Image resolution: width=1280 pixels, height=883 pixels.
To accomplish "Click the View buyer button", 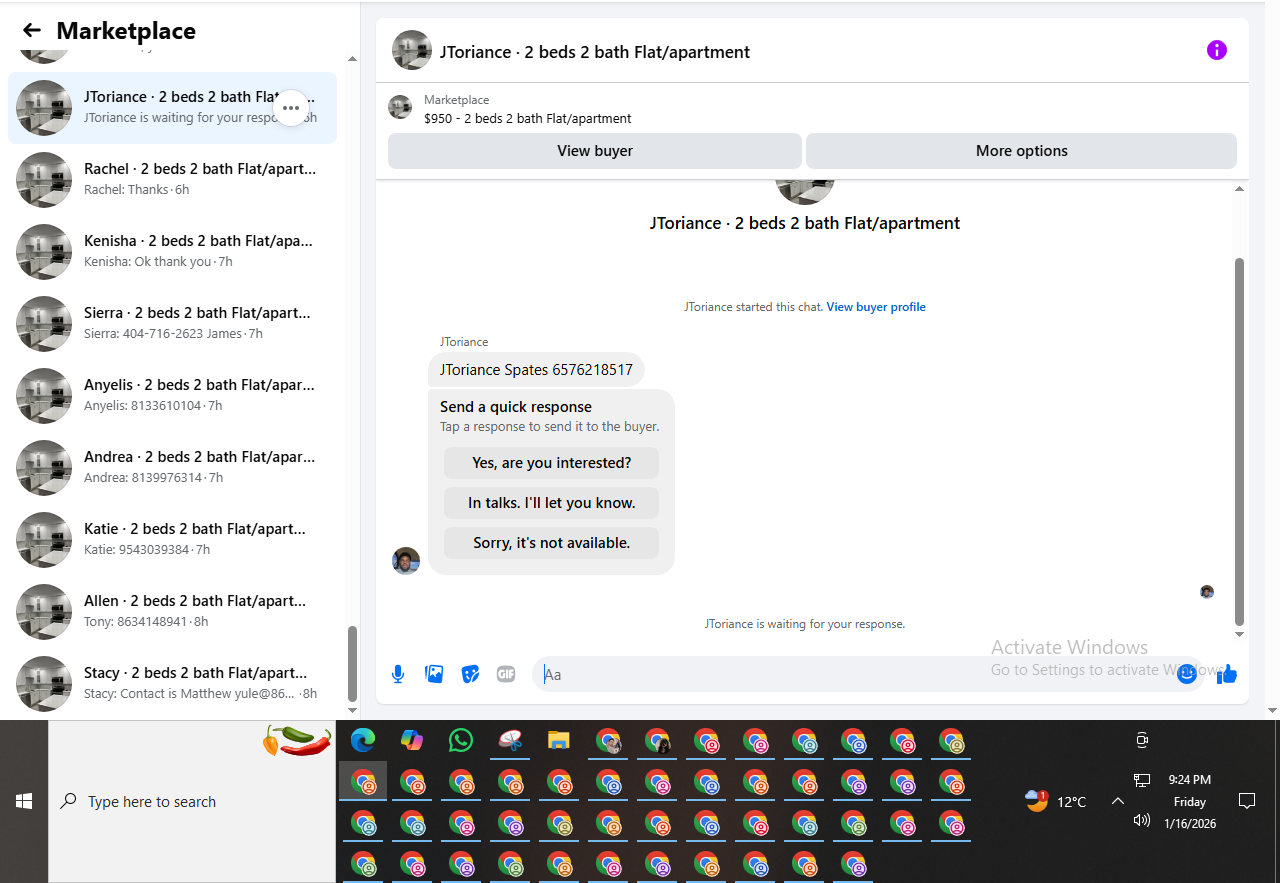I will (595, 151).
